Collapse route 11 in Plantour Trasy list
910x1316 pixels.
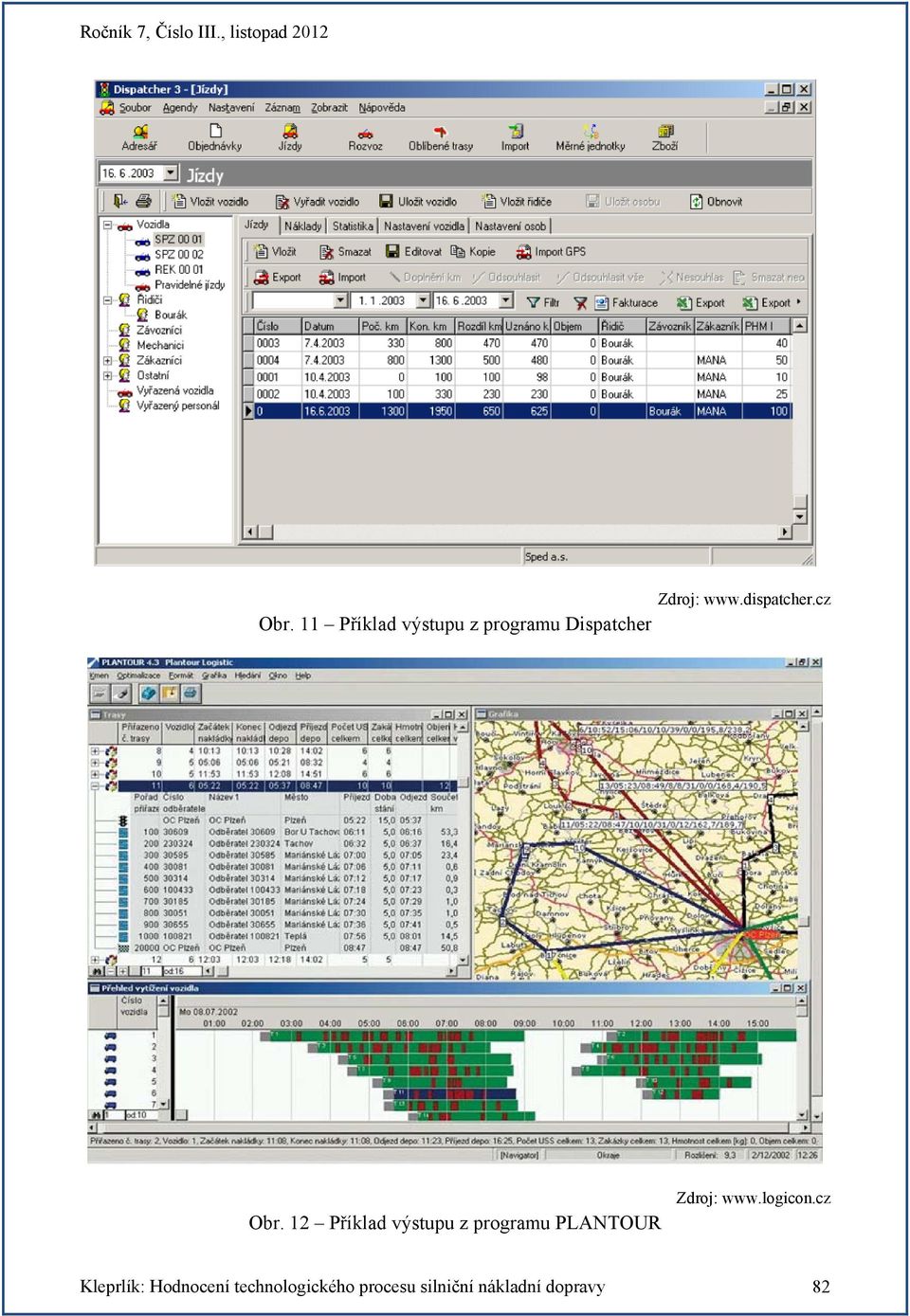95,786
